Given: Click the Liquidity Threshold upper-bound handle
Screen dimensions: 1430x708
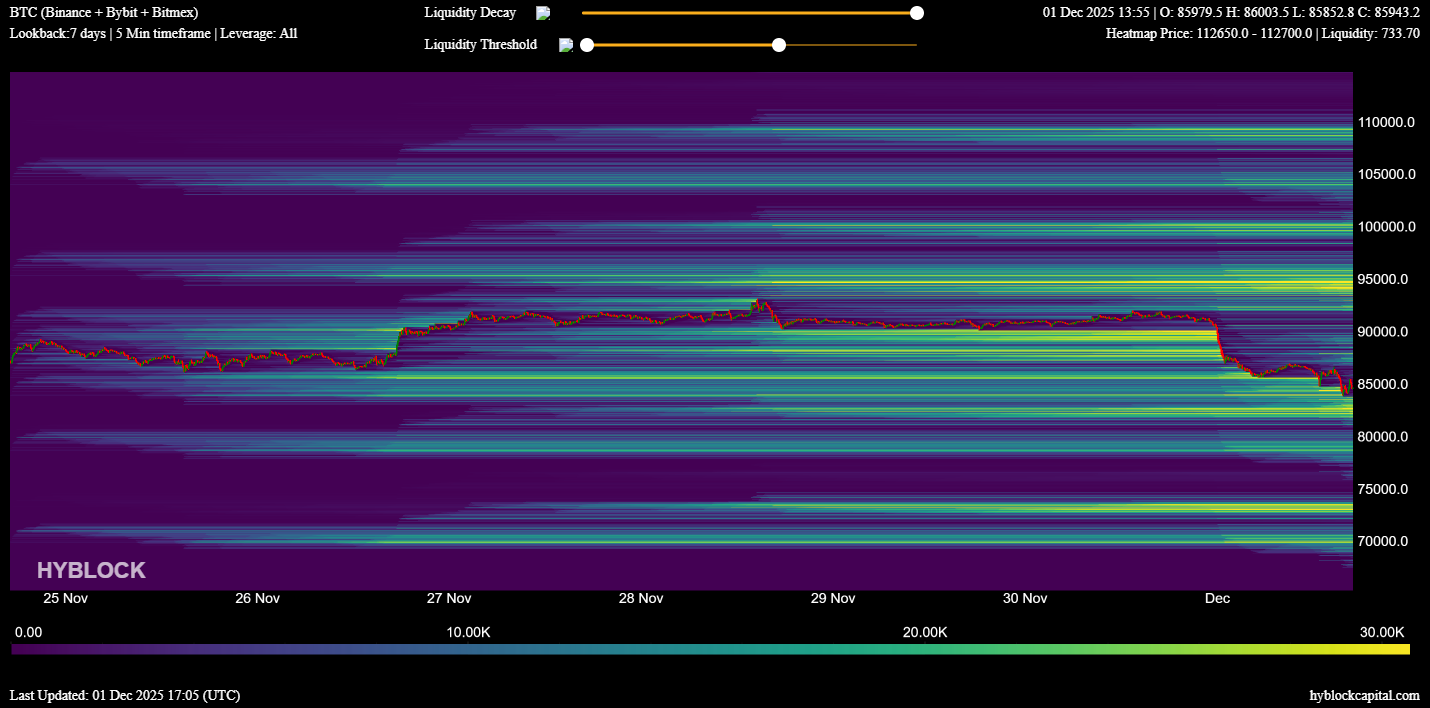Looking at the screenshot, I should click(779, 45).
